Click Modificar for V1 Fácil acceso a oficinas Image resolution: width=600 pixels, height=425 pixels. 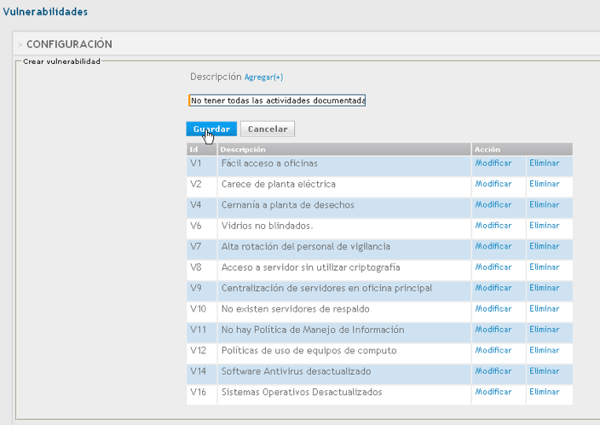(x=493, y=163)
